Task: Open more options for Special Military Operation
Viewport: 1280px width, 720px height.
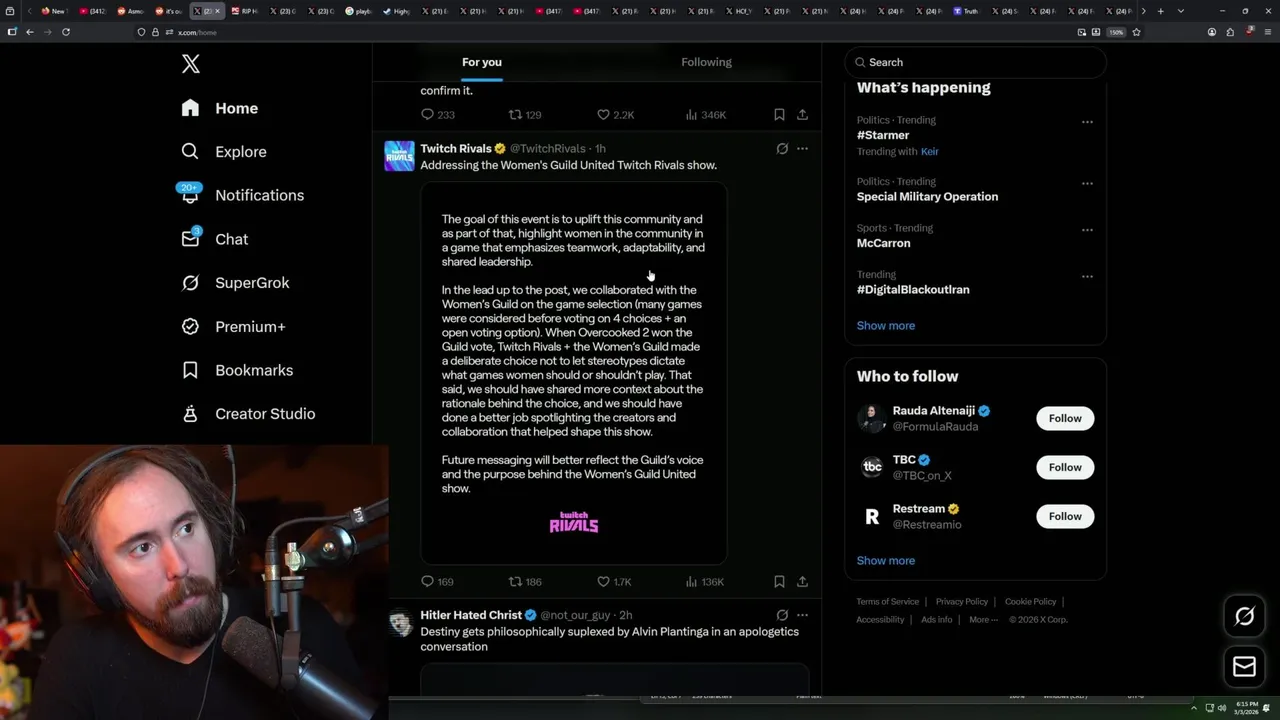Action: (1087, 184)
